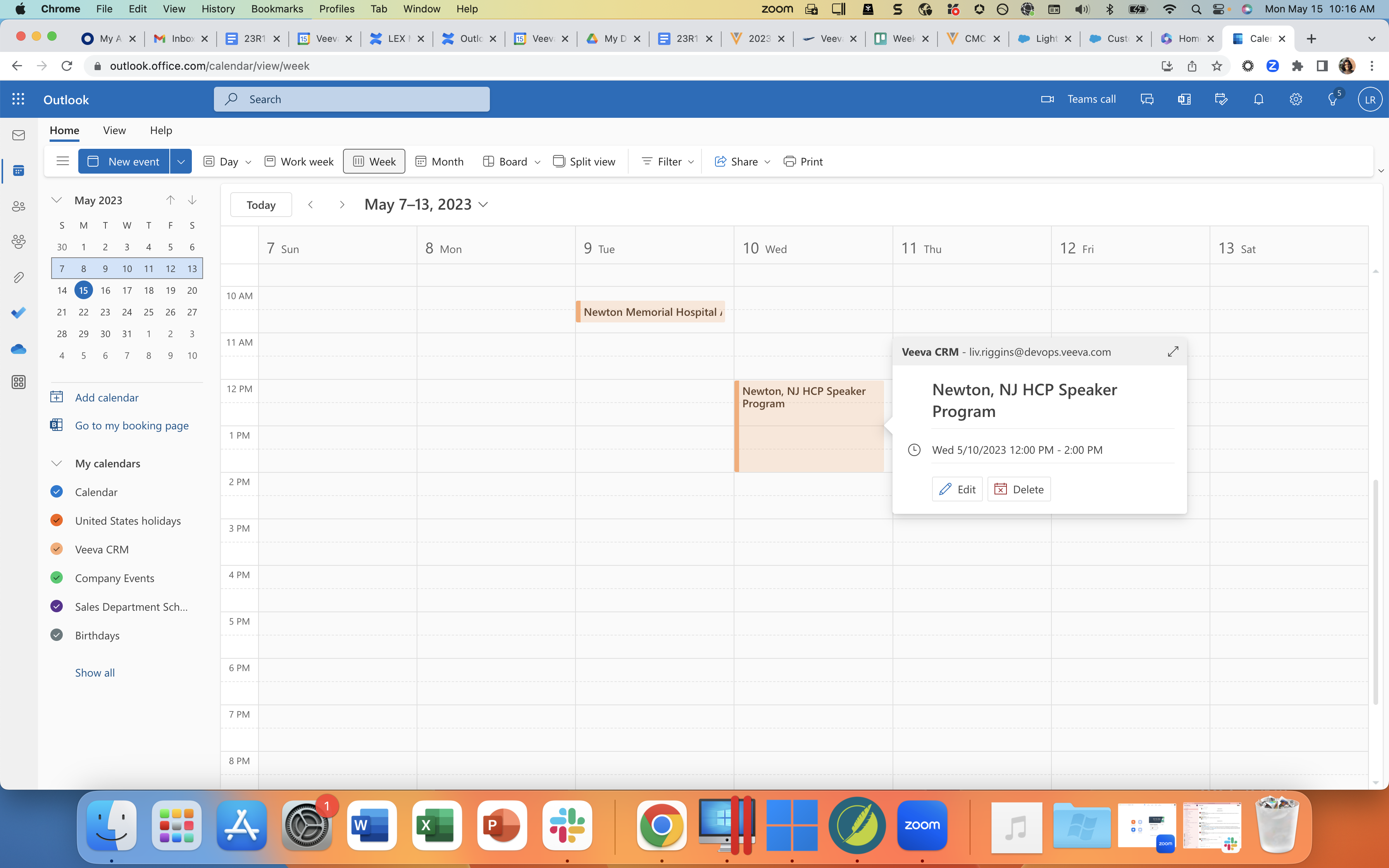Image resolution: width=1389 pixels, height=868 pixels.
Task: Open Outlook settings gear
Action: pyautogui.click(x=1296, y=99)
